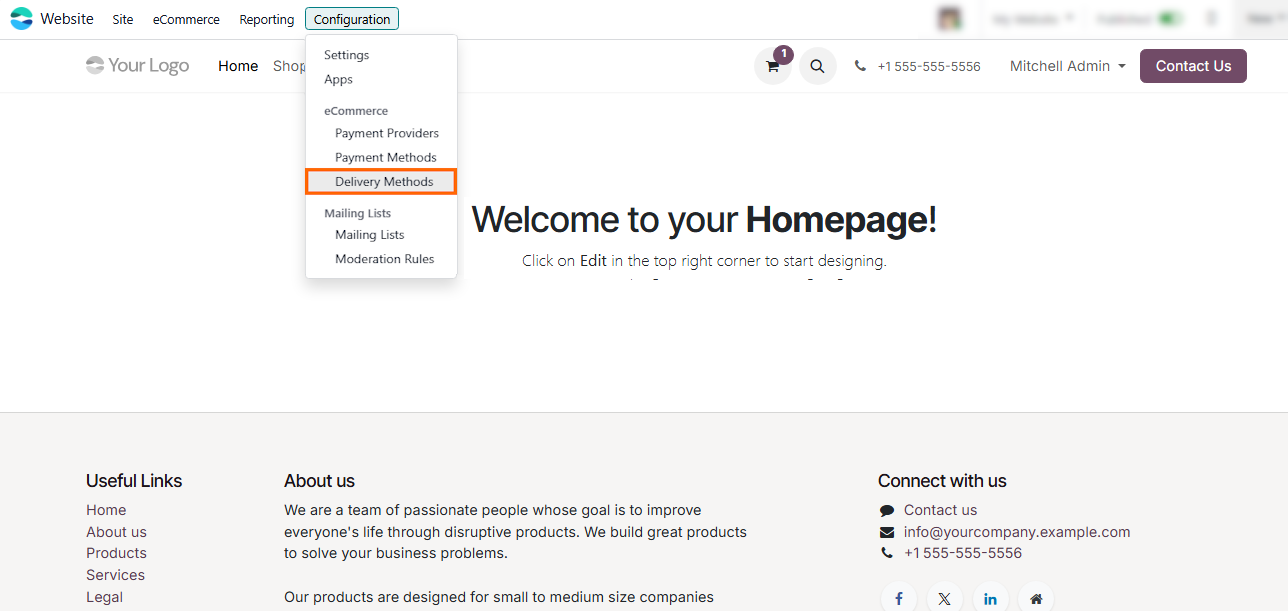The height and width of the screenshot is (611, 1288).
Task: Click the Facebook social icon
Action: point(899,598)
